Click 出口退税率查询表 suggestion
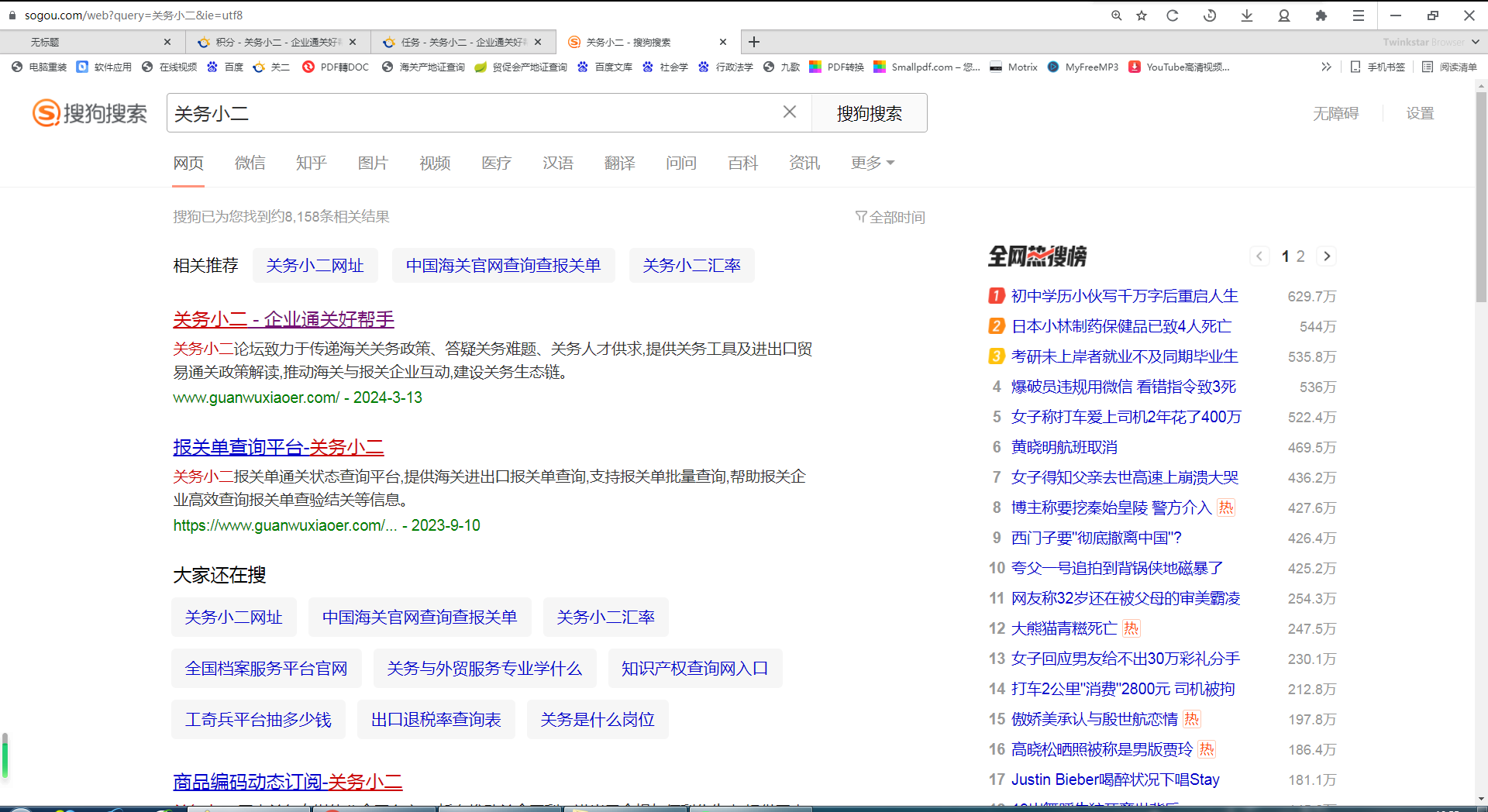Viewport: 1488px width, 812px height. click(436, 720)
